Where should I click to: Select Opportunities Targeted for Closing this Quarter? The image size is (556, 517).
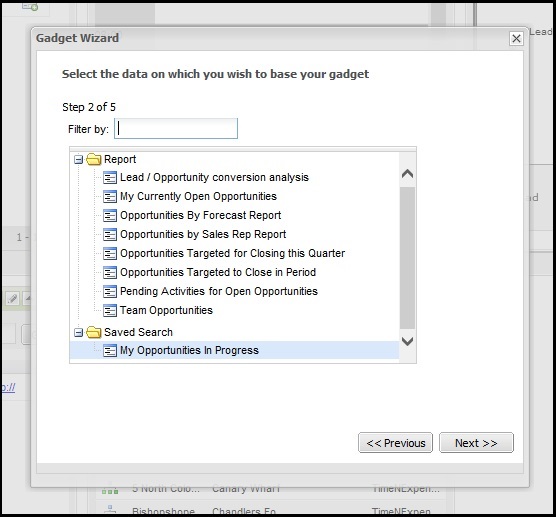[232, 253]
